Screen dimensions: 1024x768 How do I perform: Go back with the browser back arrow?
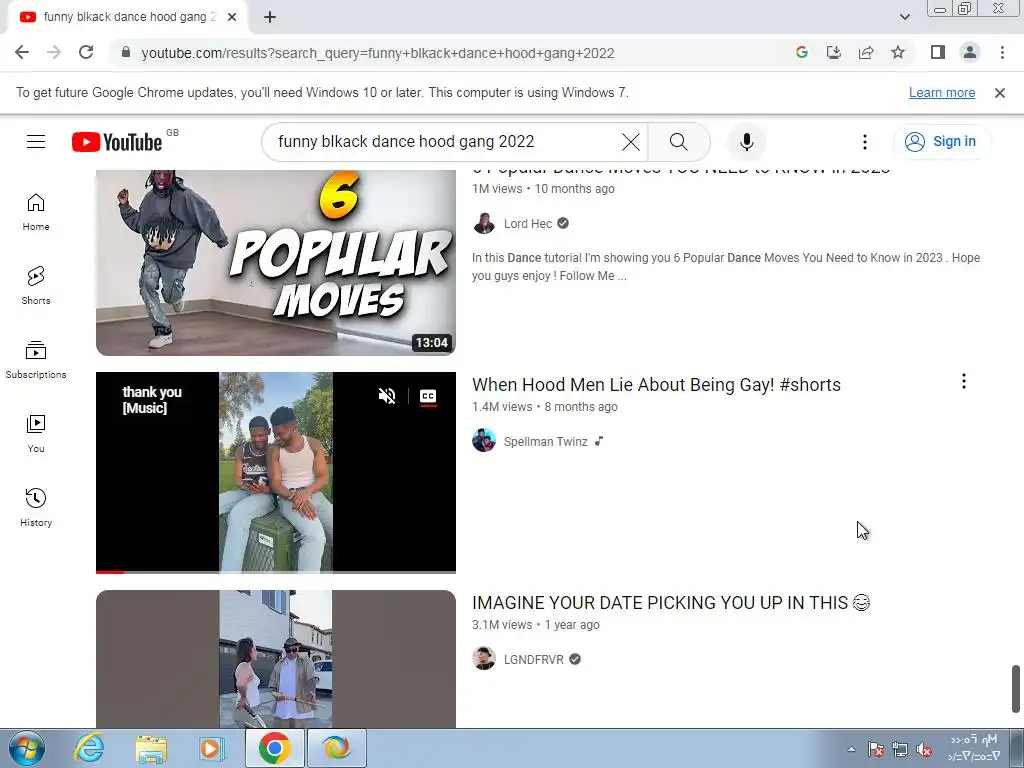click(22, 53)
